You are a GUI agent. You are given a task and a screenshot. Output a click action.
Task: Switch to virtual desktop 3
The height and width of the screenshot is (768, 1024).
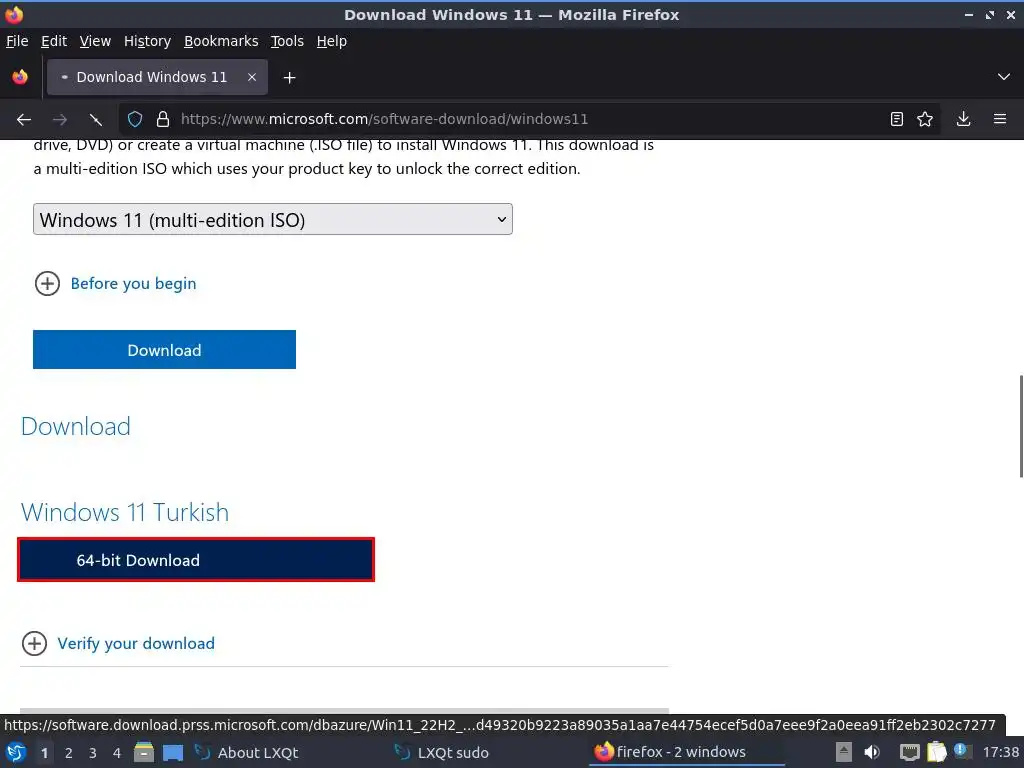93,753
